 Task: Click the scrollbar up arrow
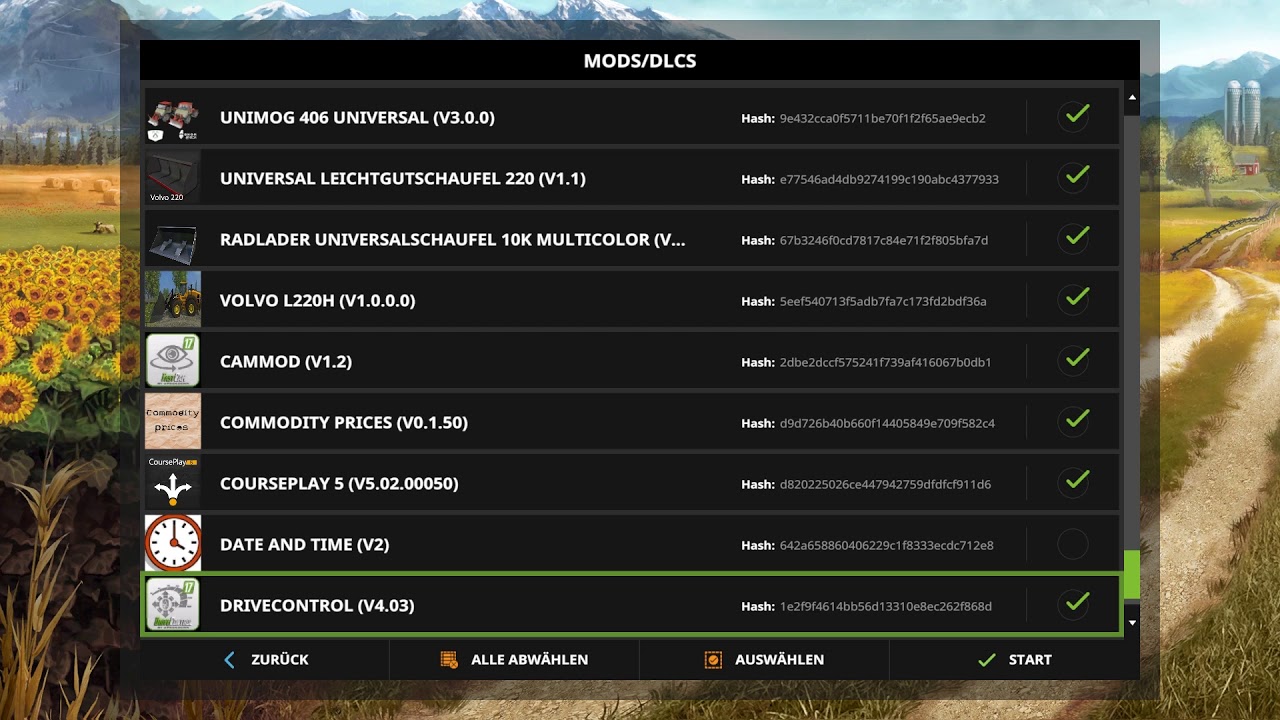click(x=1132, y=98)
